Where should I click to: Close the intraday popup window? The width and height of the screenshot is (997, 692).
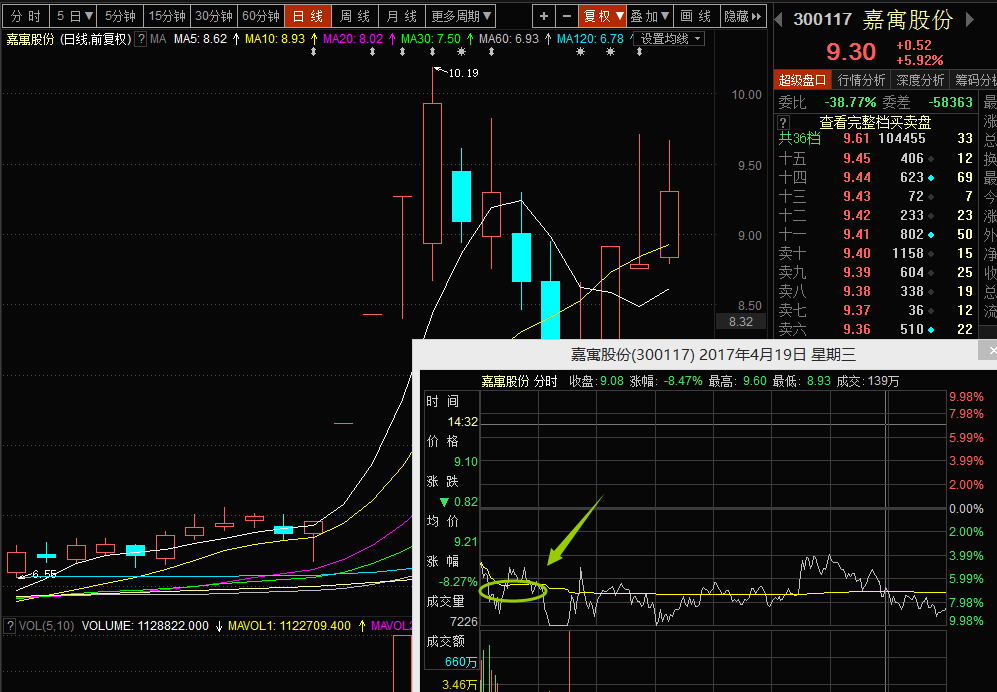pos(990,351)
